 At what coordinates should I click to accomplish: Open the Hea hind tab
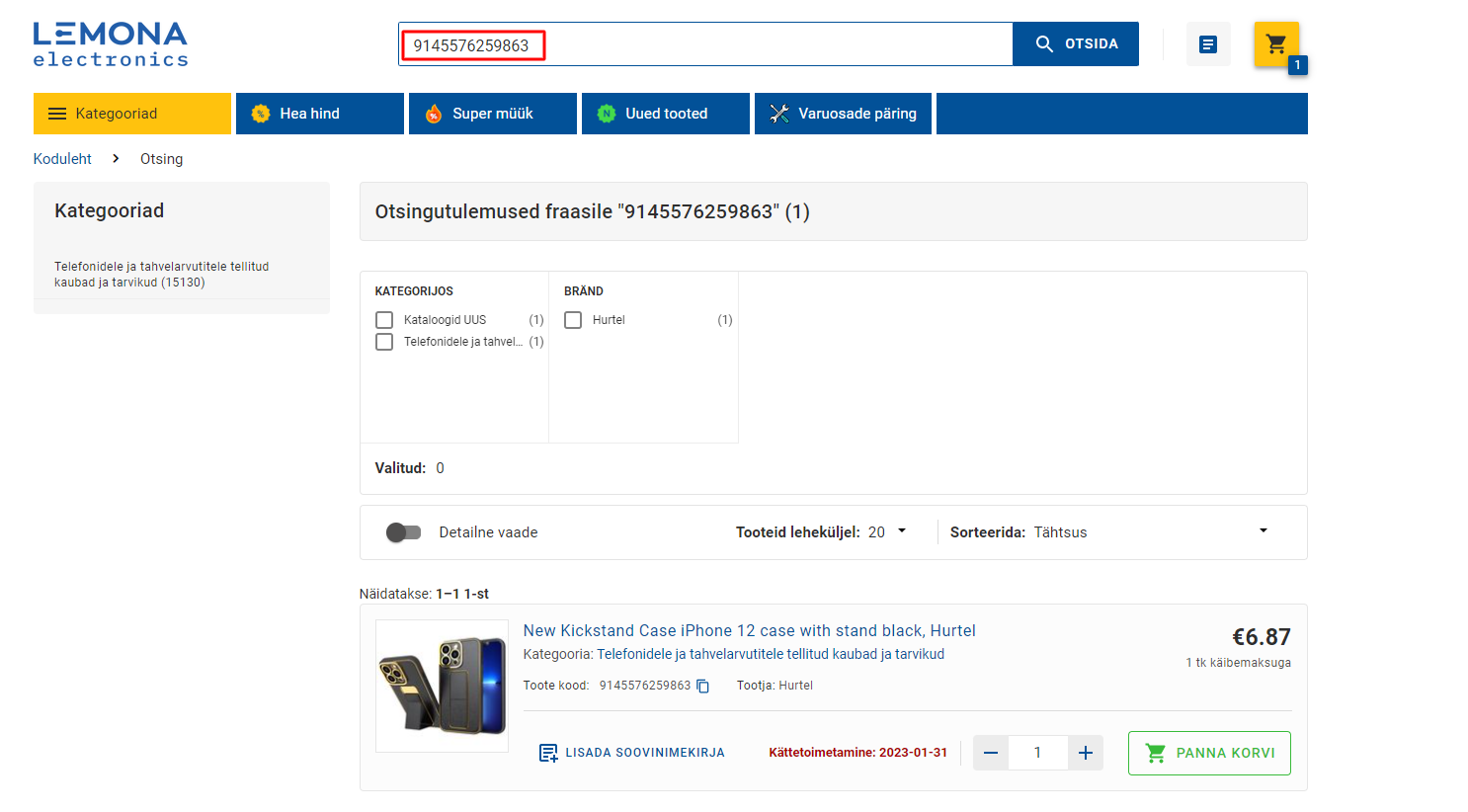pyautogui.click(x=320, y=114)
